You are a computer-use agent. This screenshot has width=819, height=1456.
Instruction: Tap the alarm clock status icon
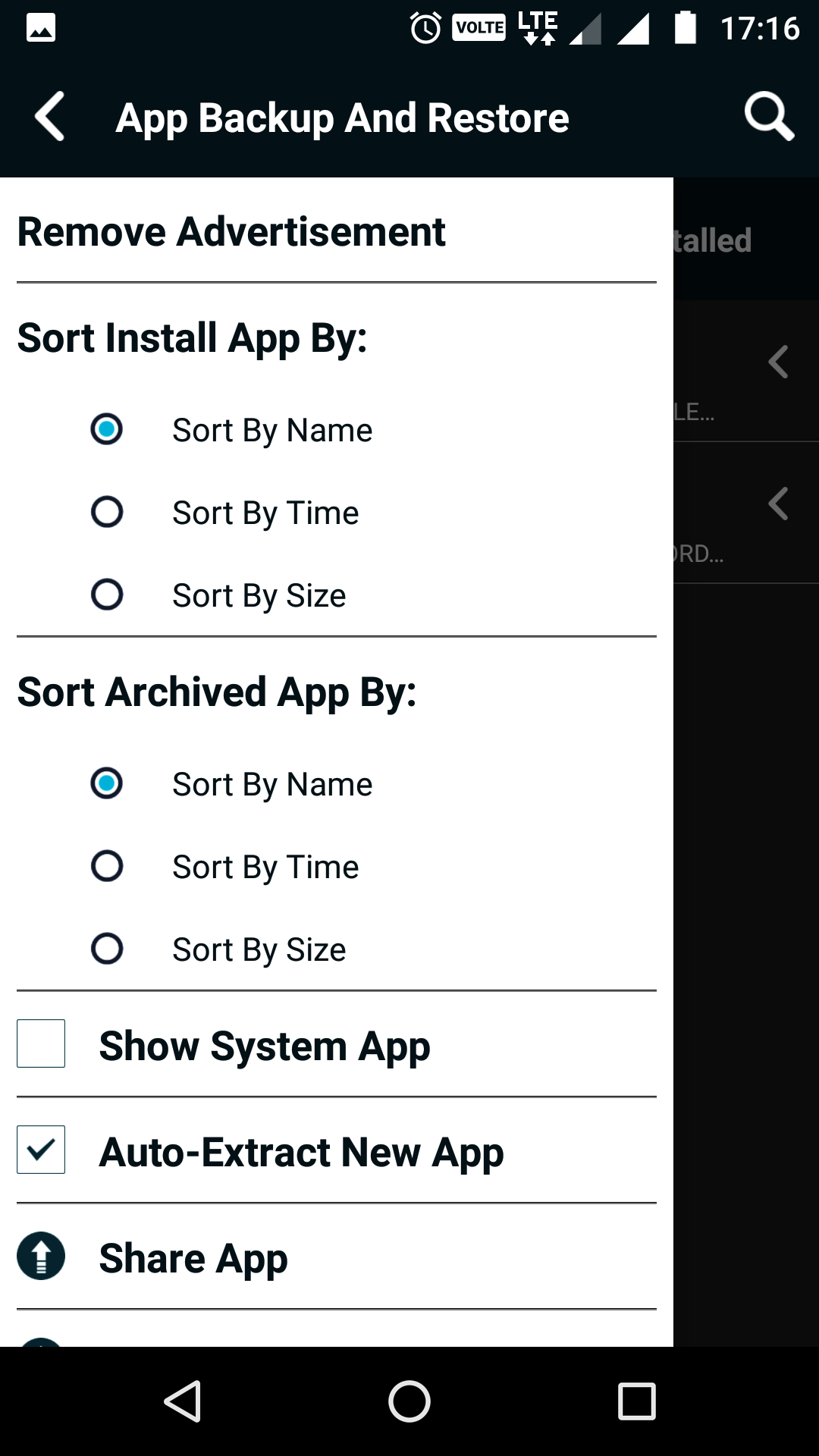[x=425, y=29]
